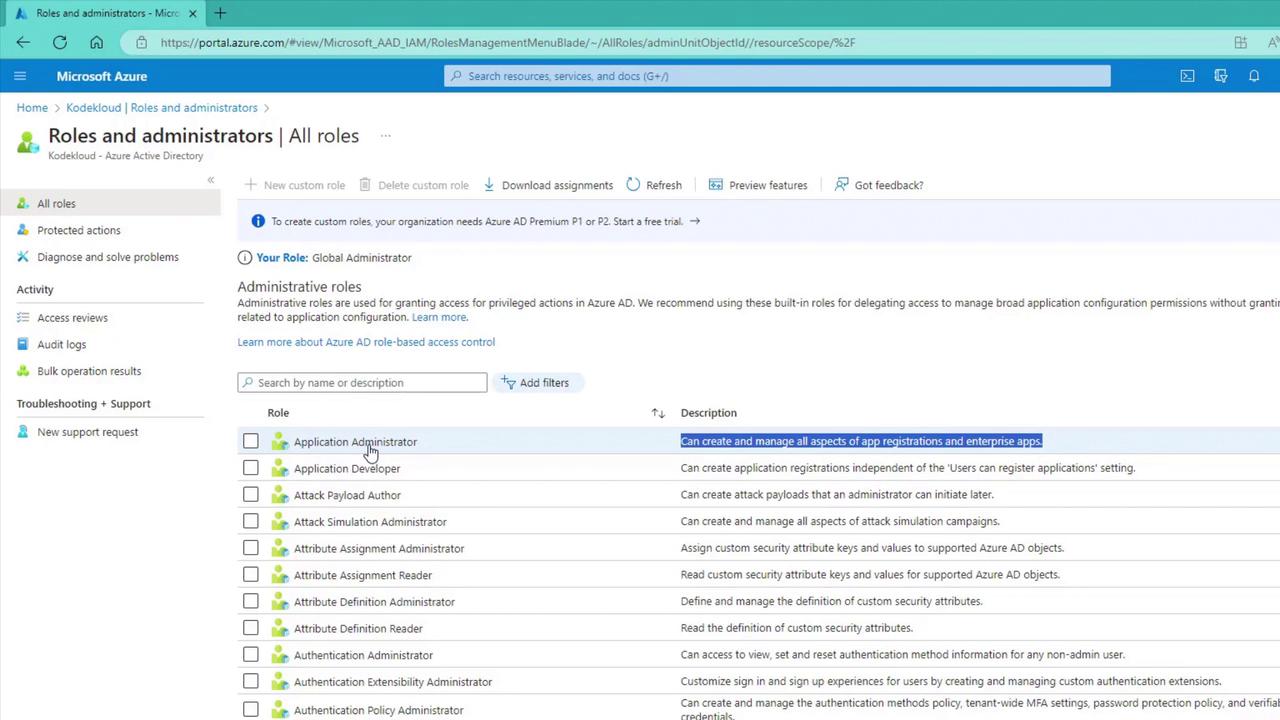
Task: Click the browser home icon
Action: pos(96,42)
